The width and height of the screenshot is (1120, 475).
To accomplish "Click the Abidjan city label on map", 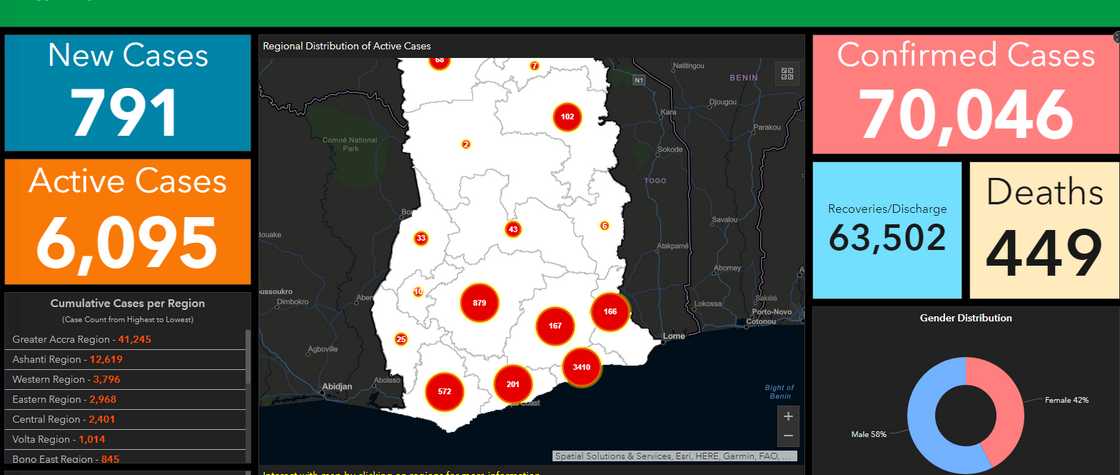I will pos(337,386).
